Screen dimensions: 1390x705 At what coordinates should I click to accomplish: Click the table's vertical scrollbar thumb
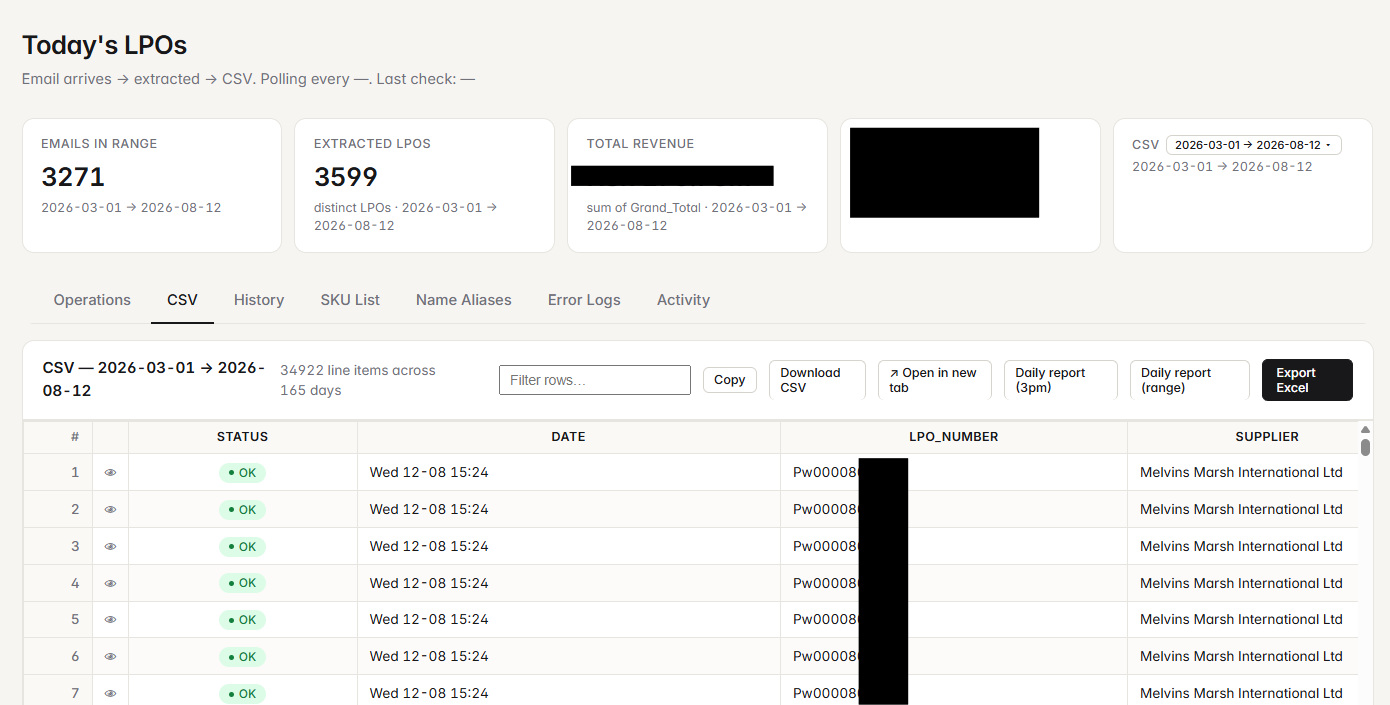pos(1365,447)
